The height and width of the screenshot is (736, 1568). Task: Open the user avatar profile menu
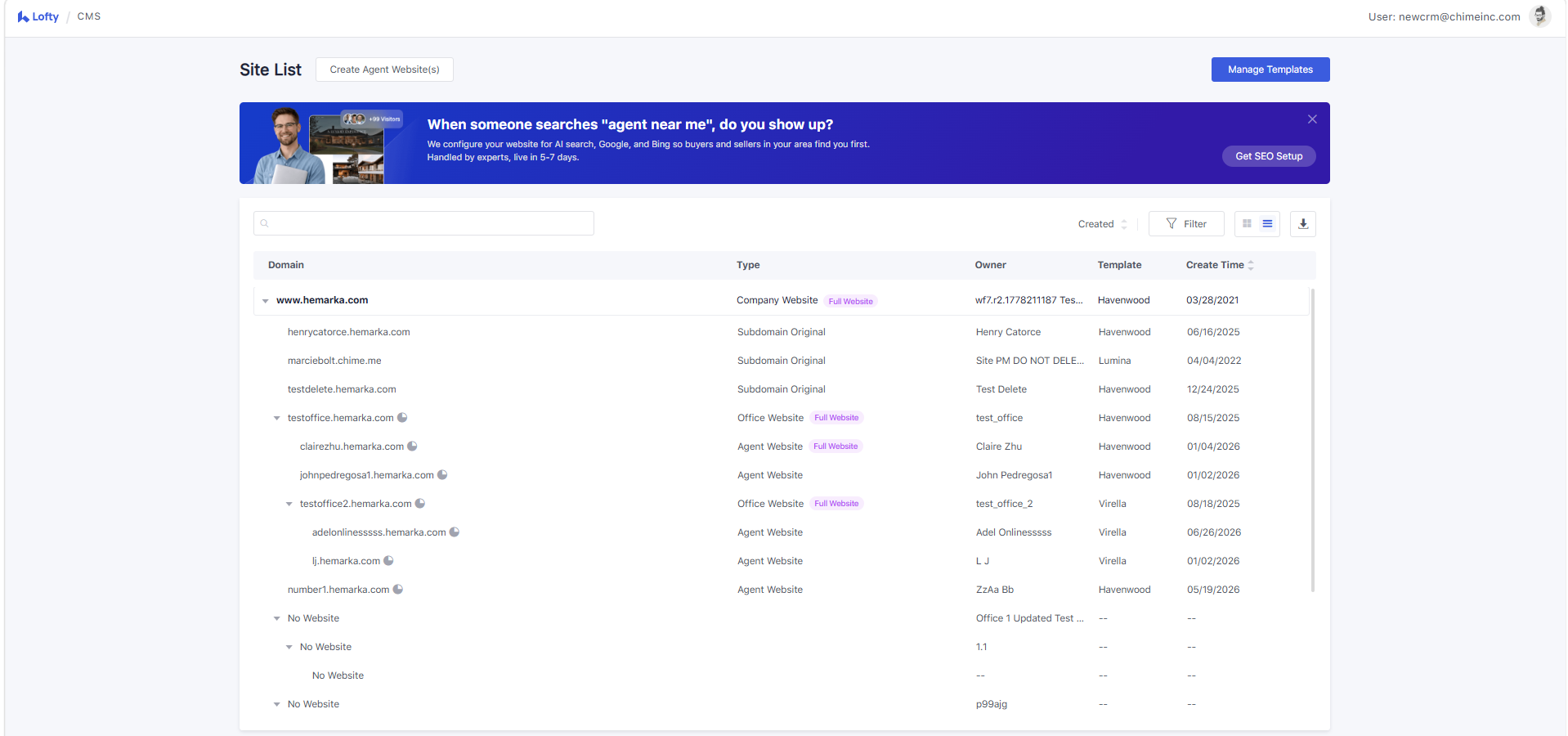1540,16
